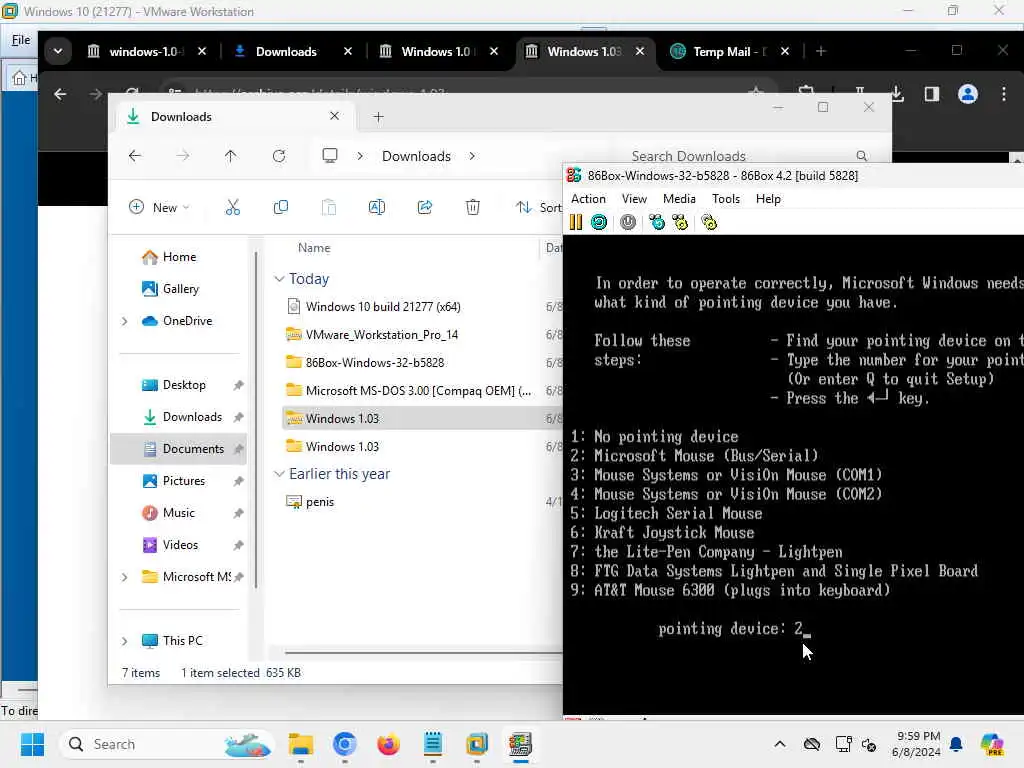
Task: Send Ctrl+Alt+Esc via 86Box toolbar
Action: (680, 222)
